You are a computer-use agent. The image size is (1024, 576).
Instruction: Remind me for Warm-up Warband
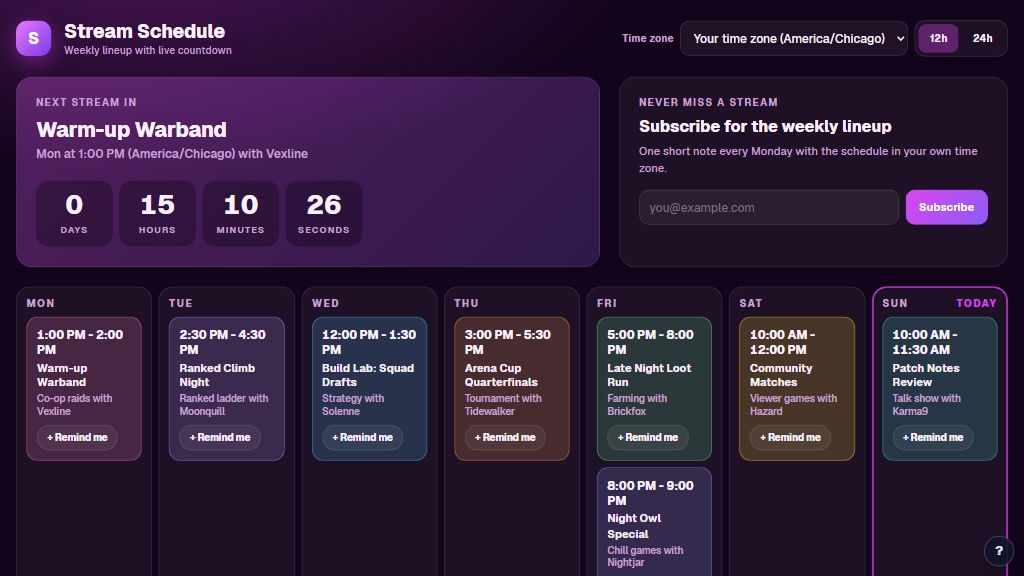tap(77, 438)
